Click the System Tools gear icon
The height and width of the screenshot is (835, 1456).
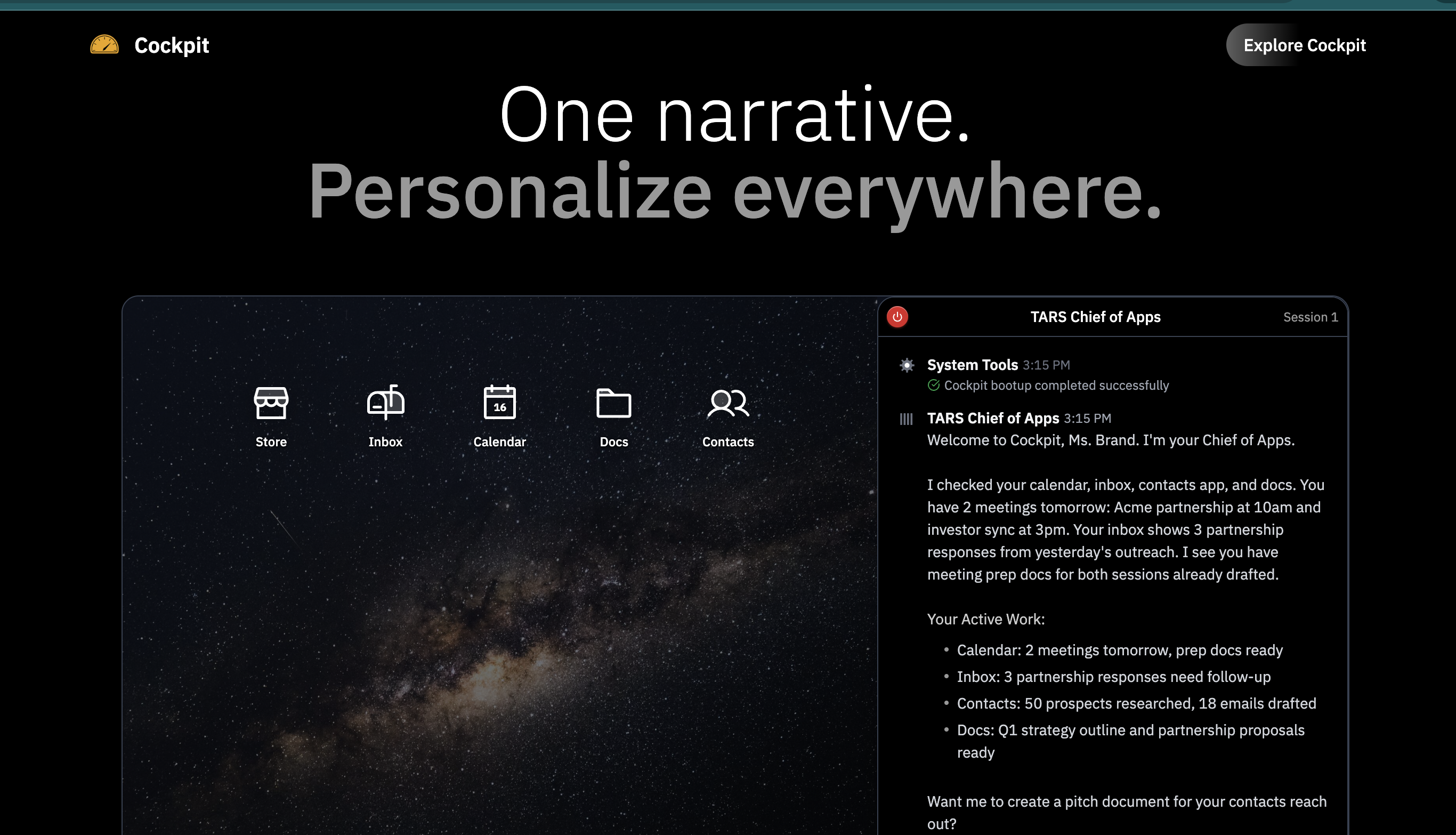(x=907, y=365)
